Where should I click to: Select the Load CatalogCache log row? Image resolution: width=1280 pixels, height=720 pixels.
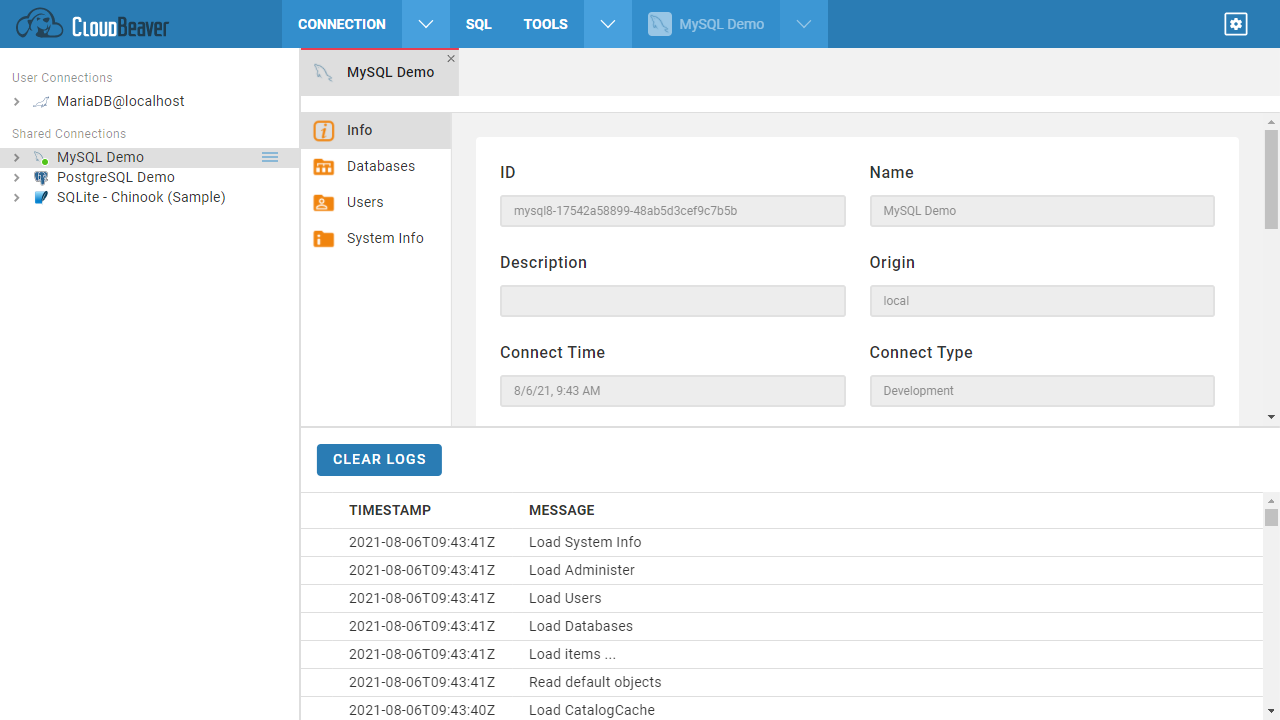782,709
